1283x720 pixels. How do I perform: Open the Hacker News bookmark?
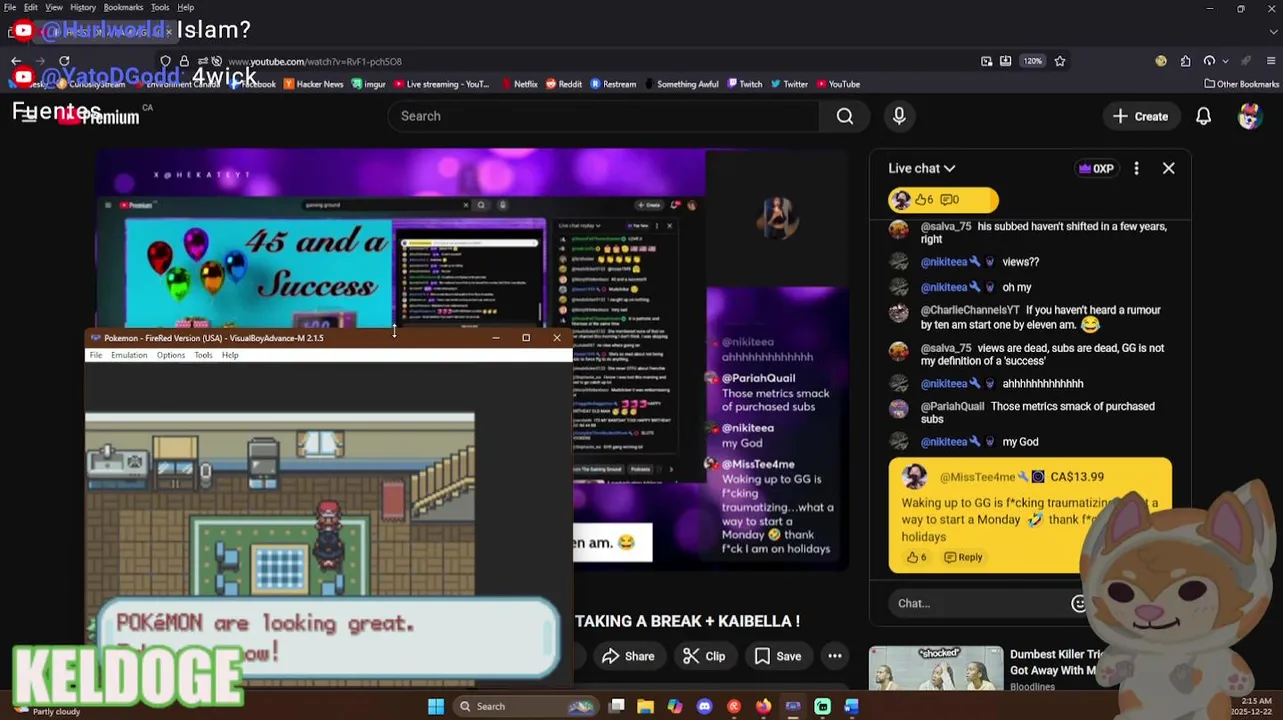point(313,84)
